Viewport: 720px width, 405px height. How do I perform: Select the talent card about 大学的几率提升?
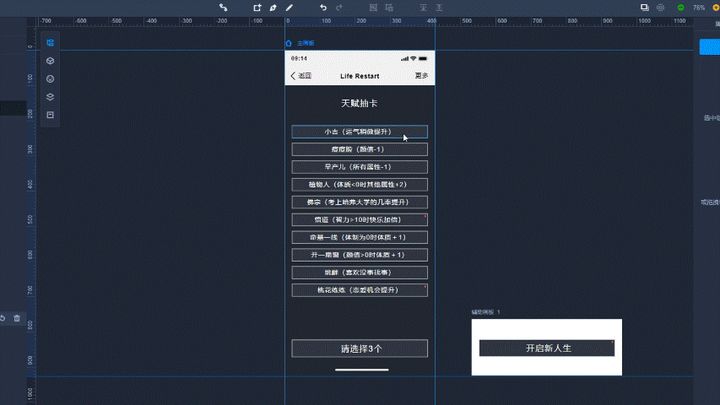(x=360, y=202)
